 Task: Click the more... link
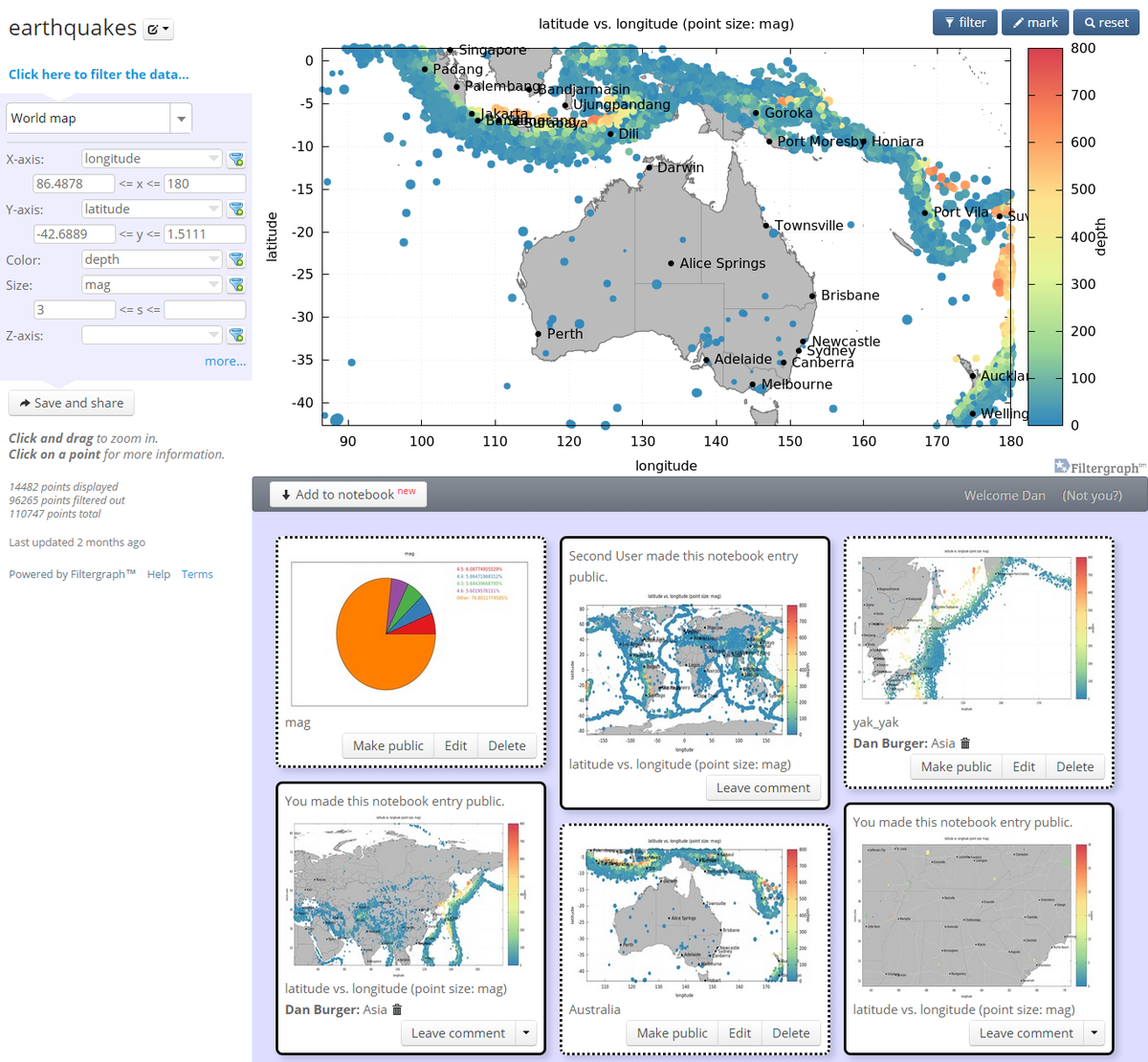225,362
